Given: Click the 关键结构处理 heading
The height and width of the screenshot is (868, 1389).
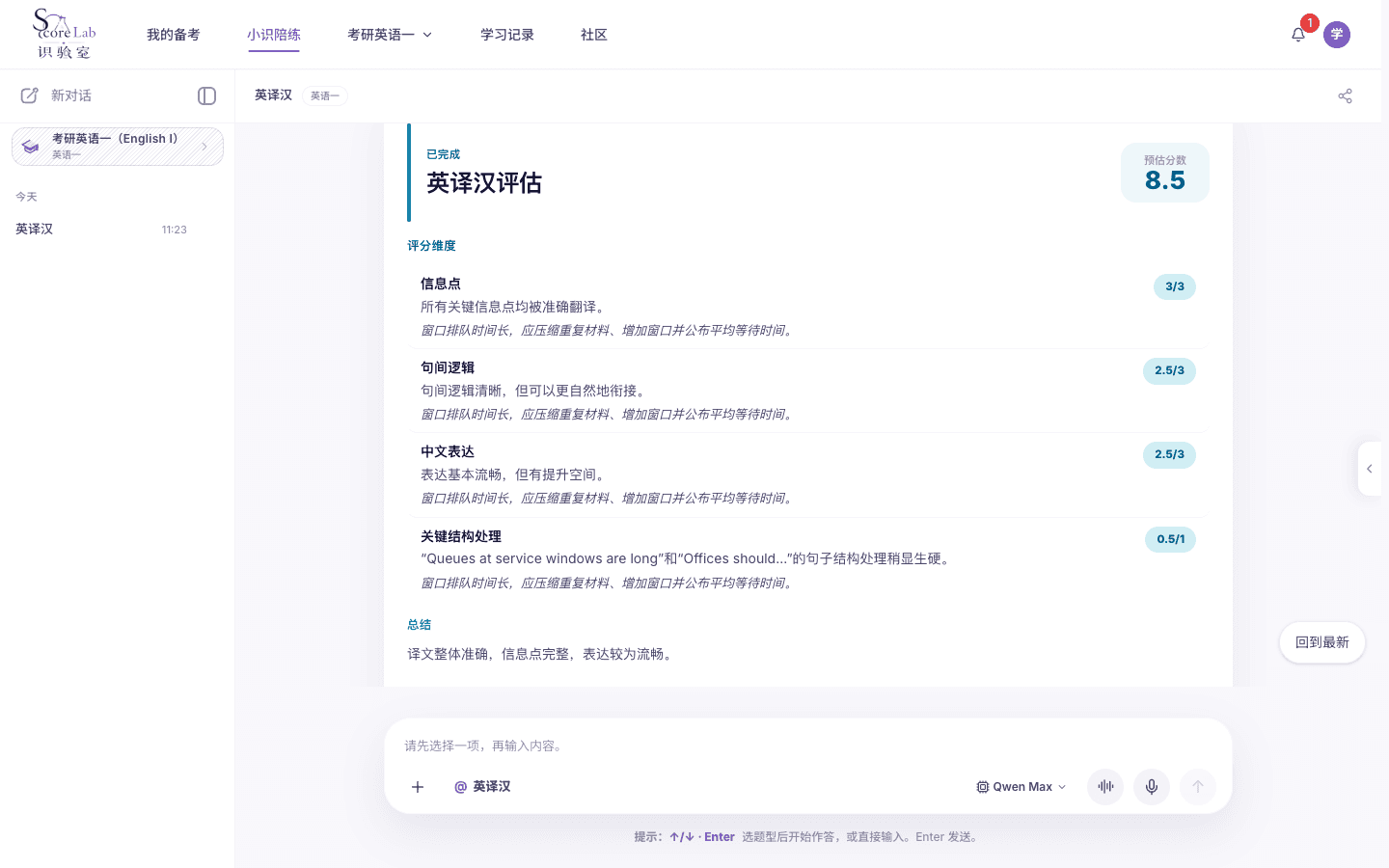Looking at the screenshot, I should coord(461,536).
